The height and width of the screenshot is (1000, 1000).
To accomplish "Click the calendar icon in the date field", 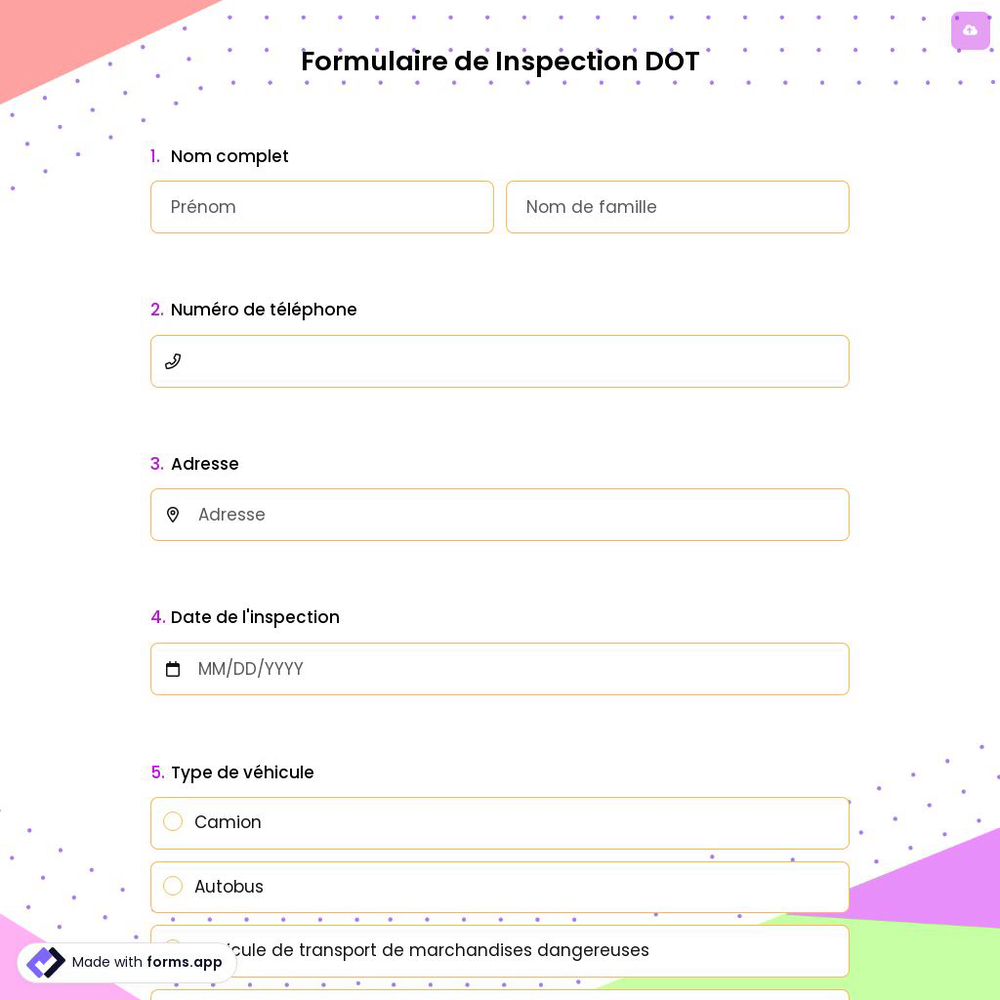I will point(173,668).
